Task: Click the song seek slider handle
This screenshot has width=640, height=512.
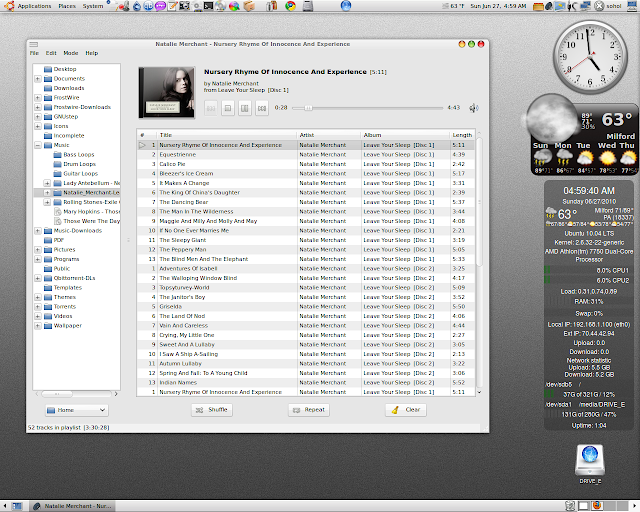Action: coord(308,108)
